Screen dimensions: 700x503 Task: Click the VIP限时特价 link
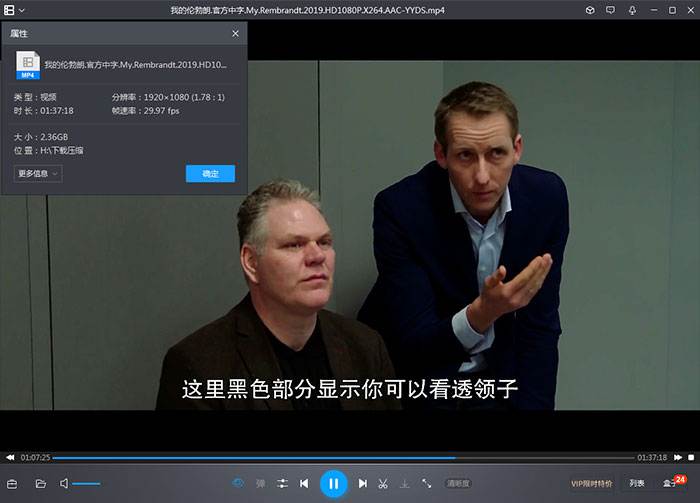click(x=592, y=483)
